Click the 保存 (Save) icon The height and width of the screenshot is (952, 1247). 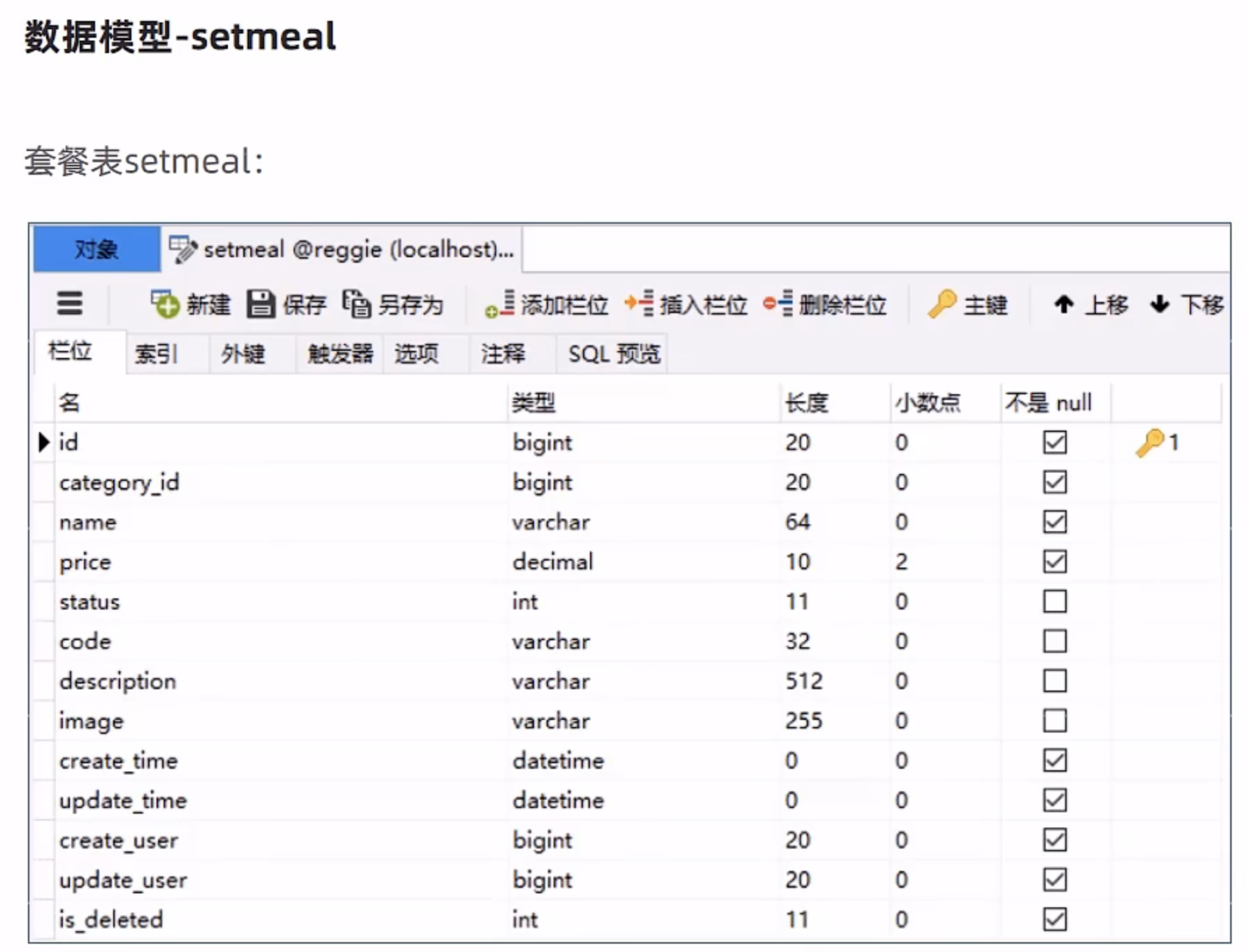click(261, 305)
